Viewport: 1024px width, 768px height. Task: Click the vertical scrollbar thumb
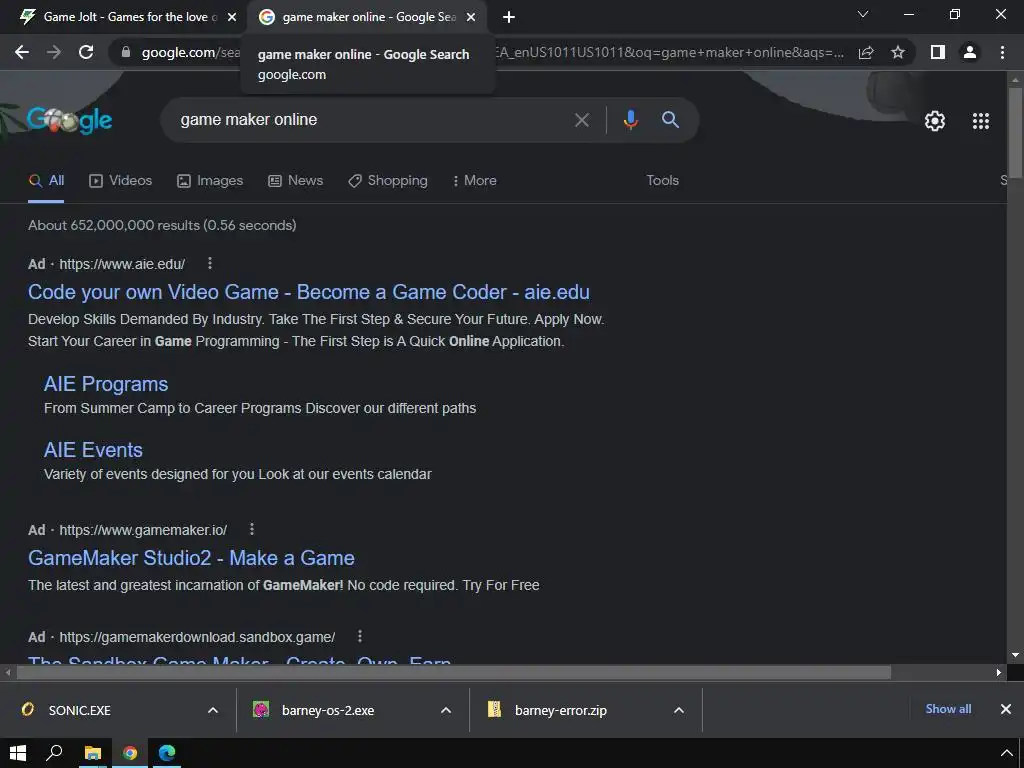[1015, 131]
